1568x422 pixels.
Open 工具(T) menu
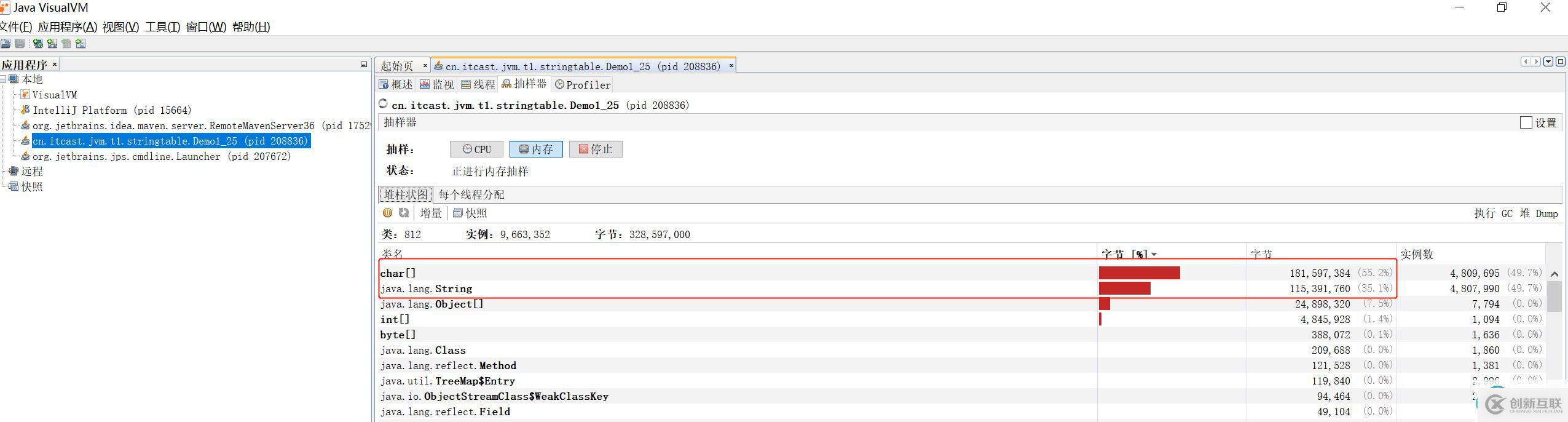point(162,26)
